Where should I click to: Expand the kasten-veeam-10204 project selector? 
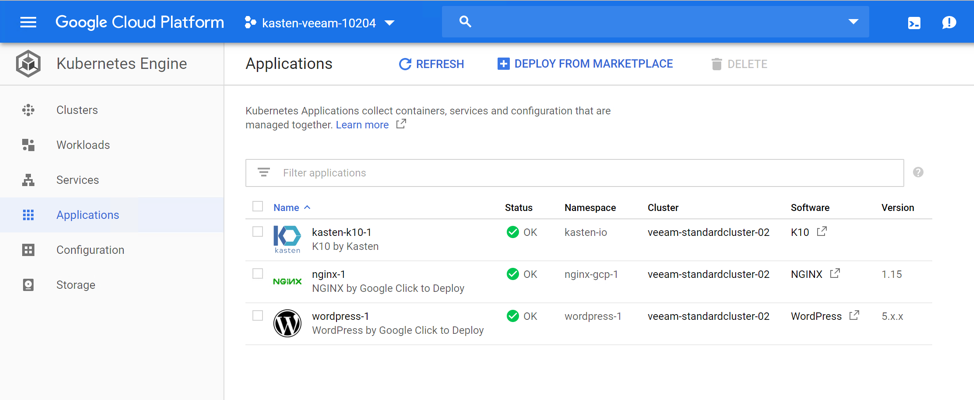click(320, 23)
